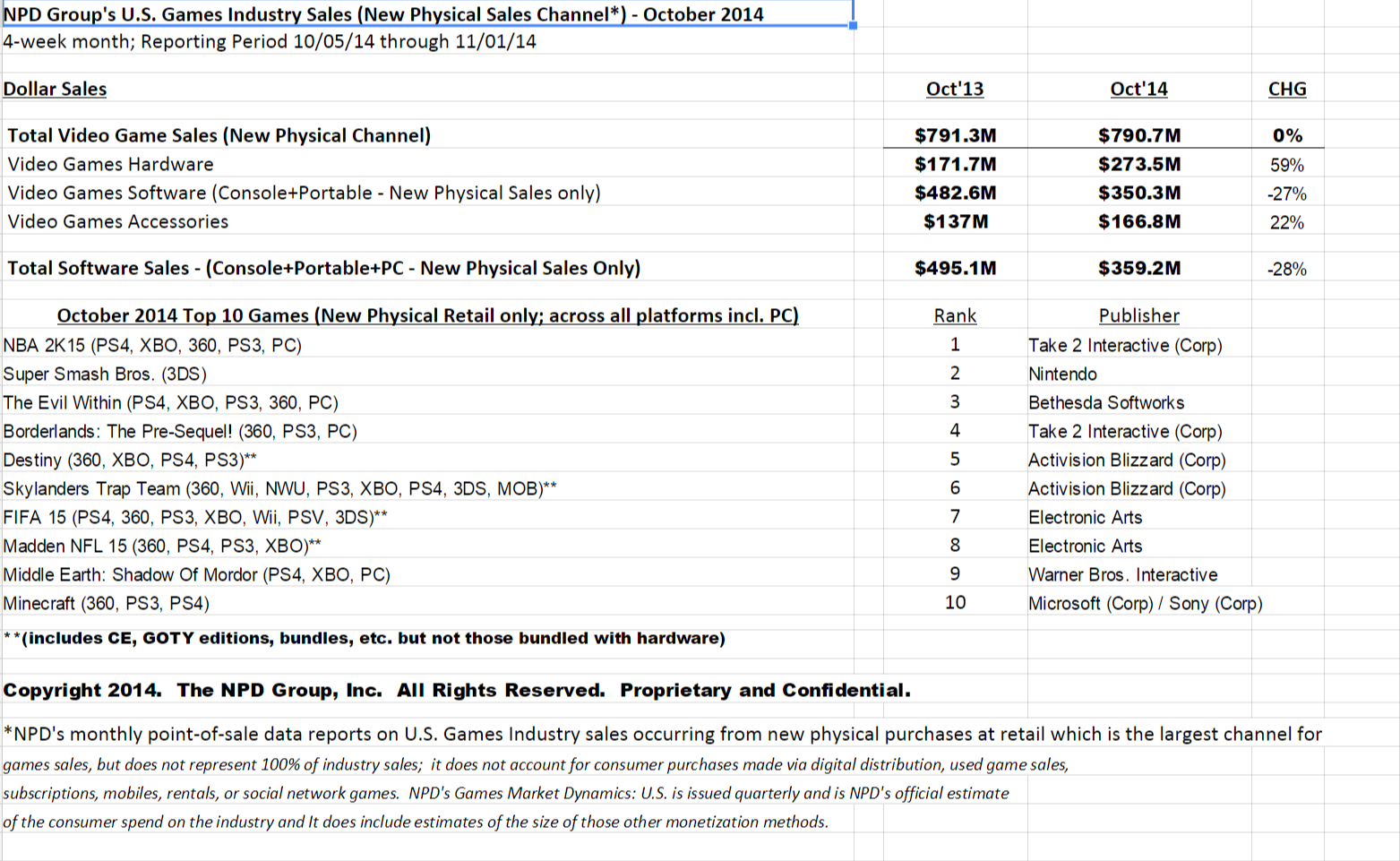Click the NBA 2K15 game row
The width and height of the screenshot is (1400, 861).
coord(152,345)
